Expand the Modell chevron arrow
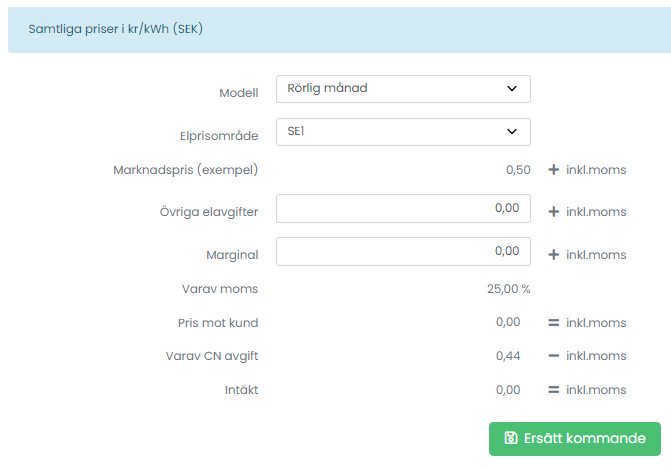 (512, 89)
